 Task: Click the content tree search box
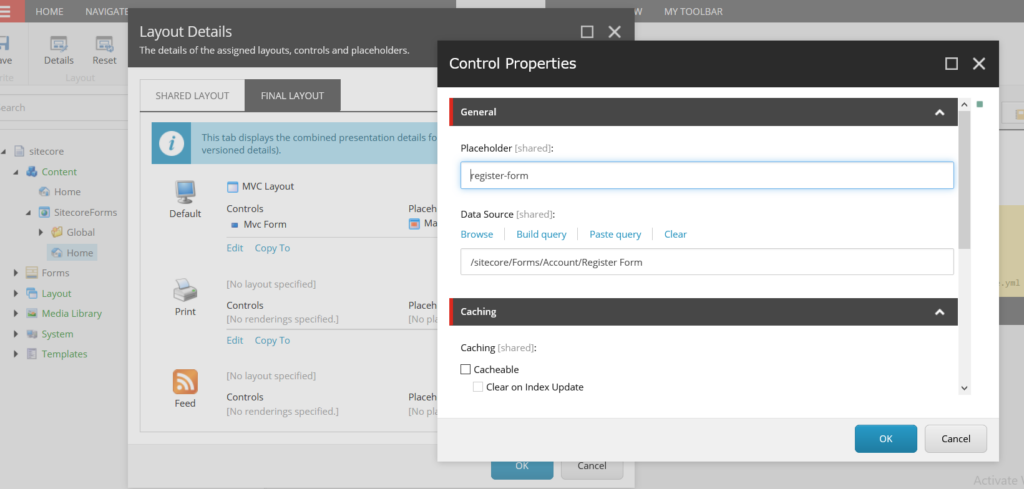pyautogui.click(x=62, y=108)
